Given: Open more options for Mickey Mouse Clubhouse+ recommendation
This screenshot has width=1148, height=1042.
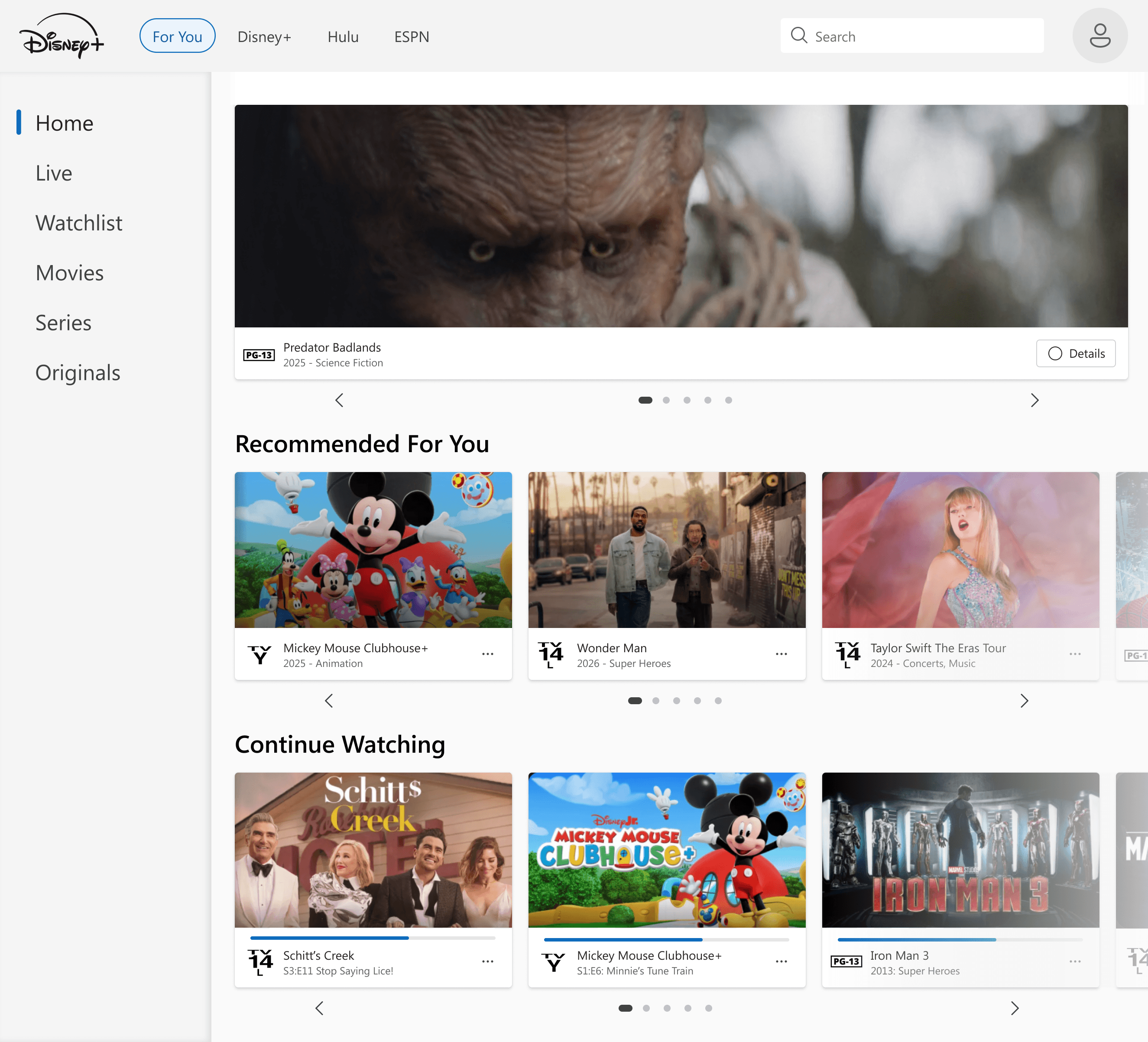Looking at the screenshot, I should (x=487, y=654).
